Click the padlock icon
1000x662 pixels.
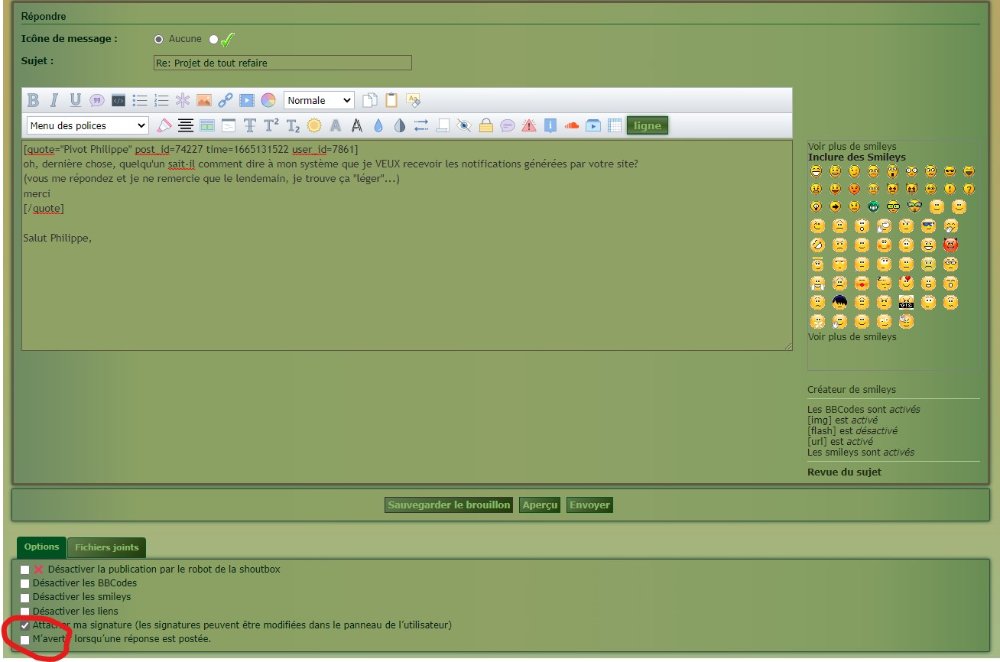486,126
